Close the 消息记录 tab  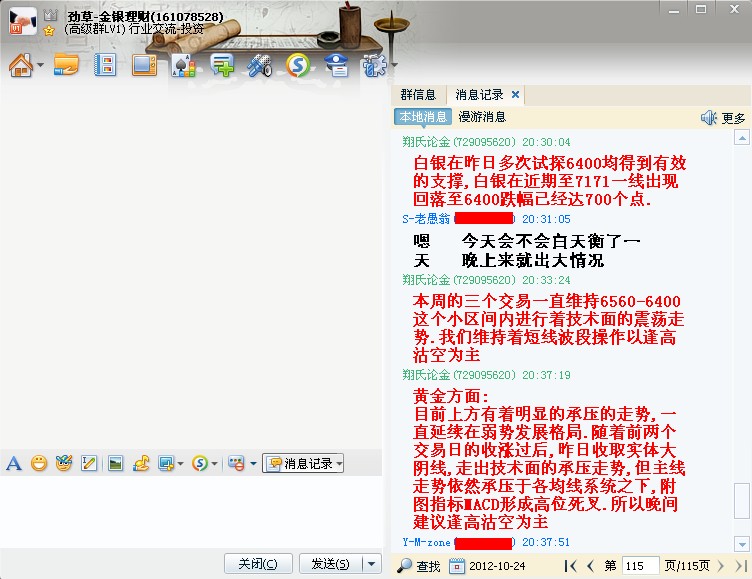516,95
